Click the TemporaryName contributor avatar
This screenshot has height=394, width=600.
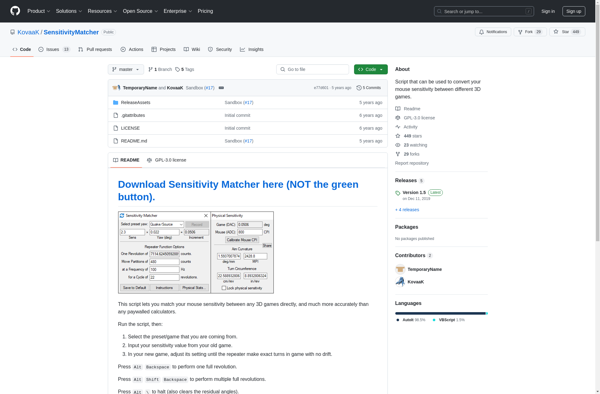(400, 269)
